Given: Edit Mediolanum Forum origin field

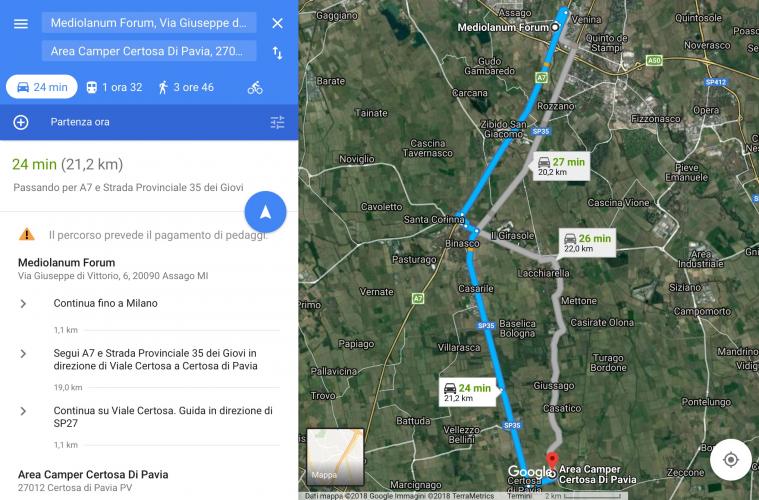Looking at the screenshot, I should coord(149,23).
